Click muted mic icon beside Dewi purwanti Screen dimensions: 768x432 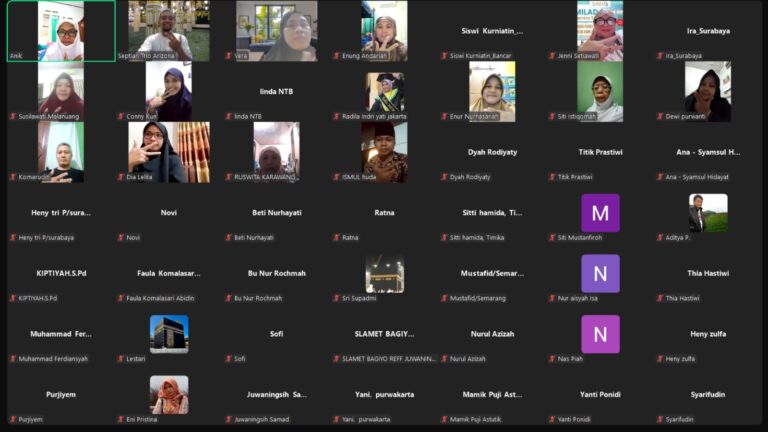coord(659,117)
